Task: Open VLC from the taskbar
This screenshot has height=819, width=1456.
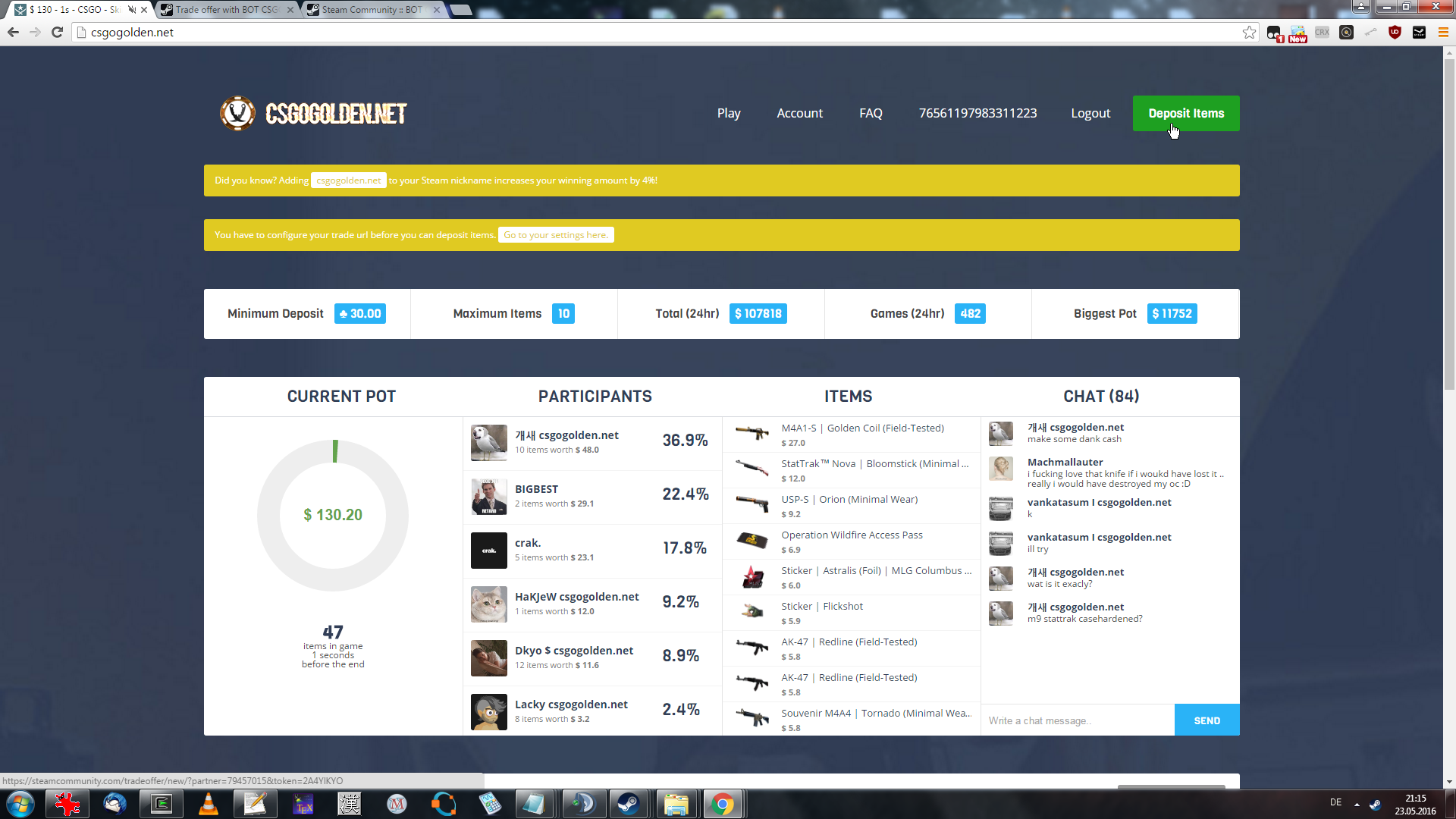Action: click(x=208, y=804)
